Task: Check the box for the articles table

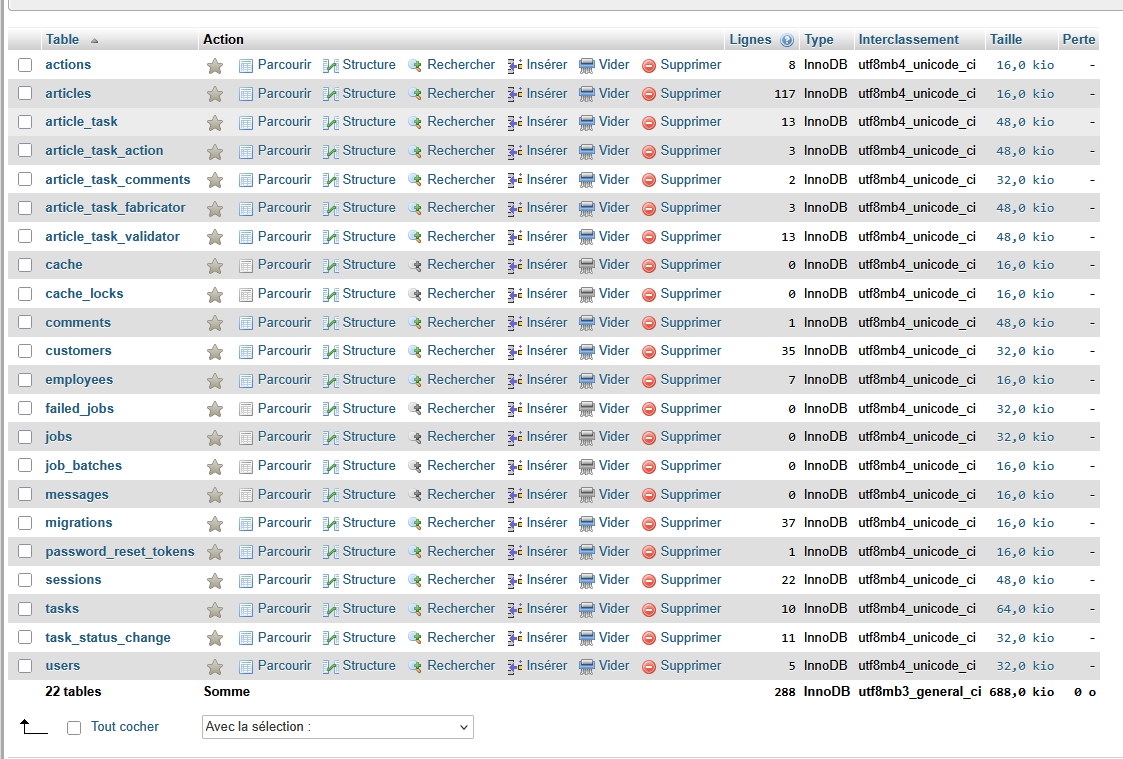Action: 25,94
